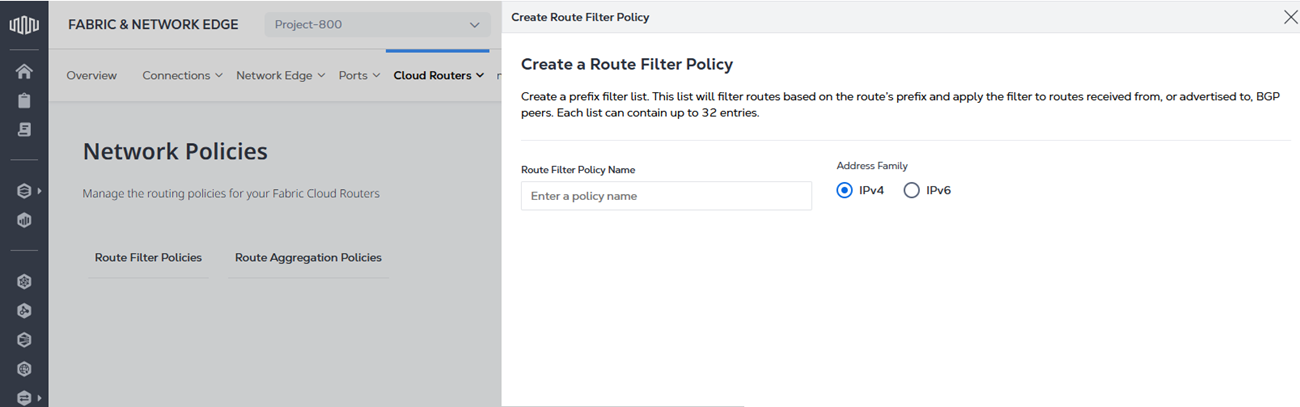Expand the arrow beside the layers sidebar icon
The height and width of the screenshot is (407, 1300).
pyautogui.click(x=39, y=190)
